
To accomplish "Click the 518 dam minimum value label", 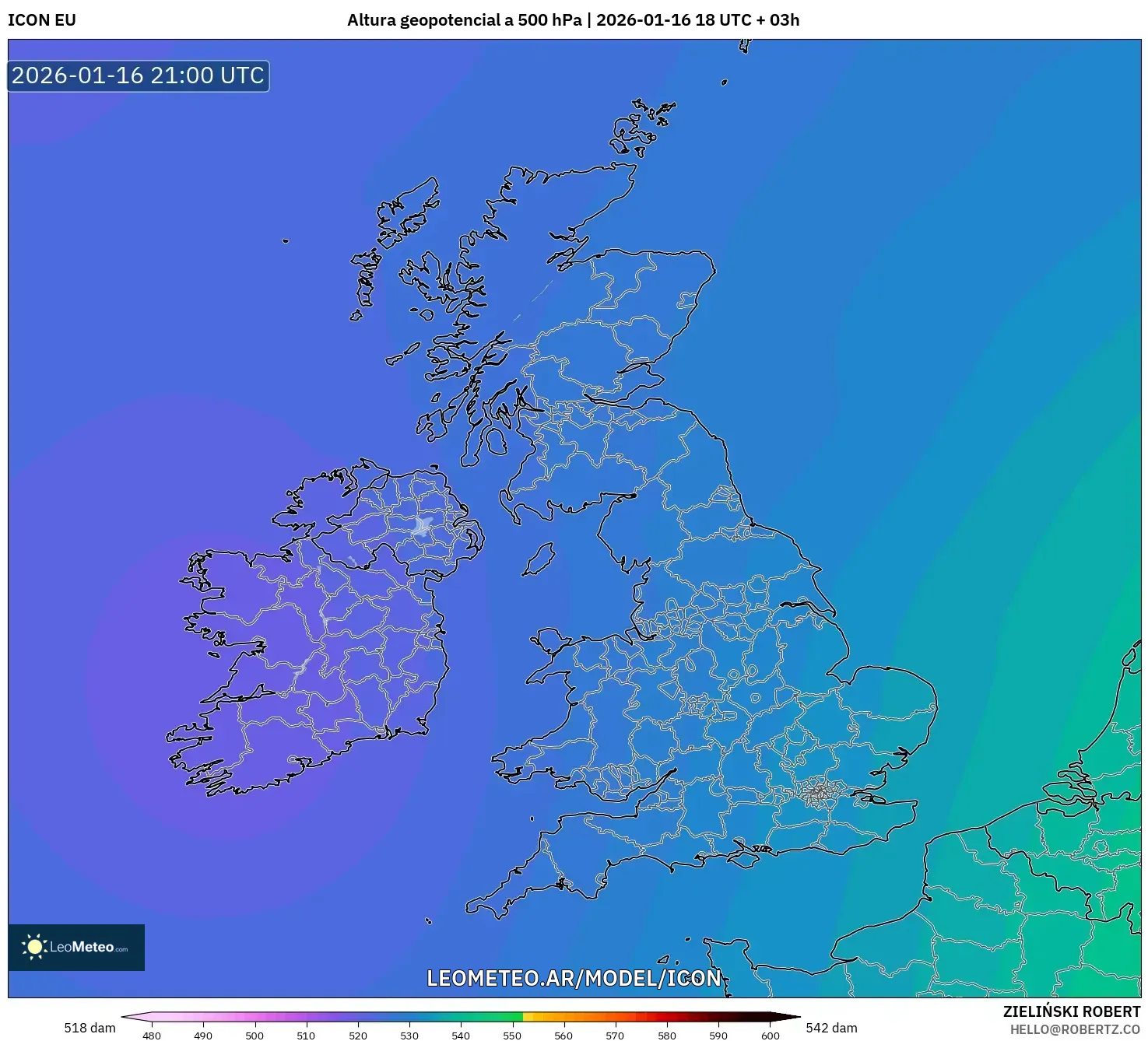I will [90, 1028].
